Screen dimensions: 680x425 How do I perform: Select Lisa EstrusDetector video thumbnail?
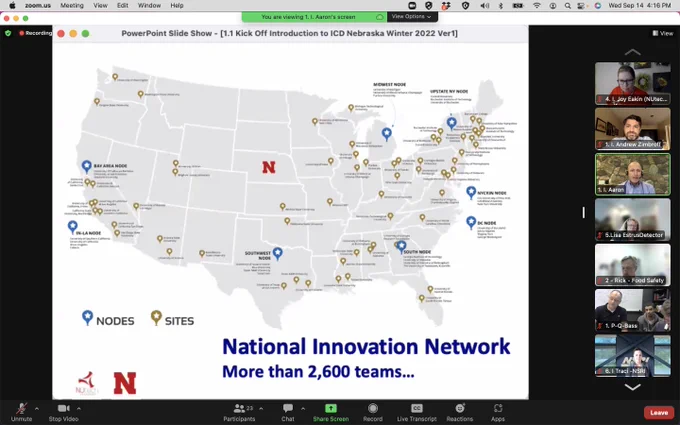[632, 219]
